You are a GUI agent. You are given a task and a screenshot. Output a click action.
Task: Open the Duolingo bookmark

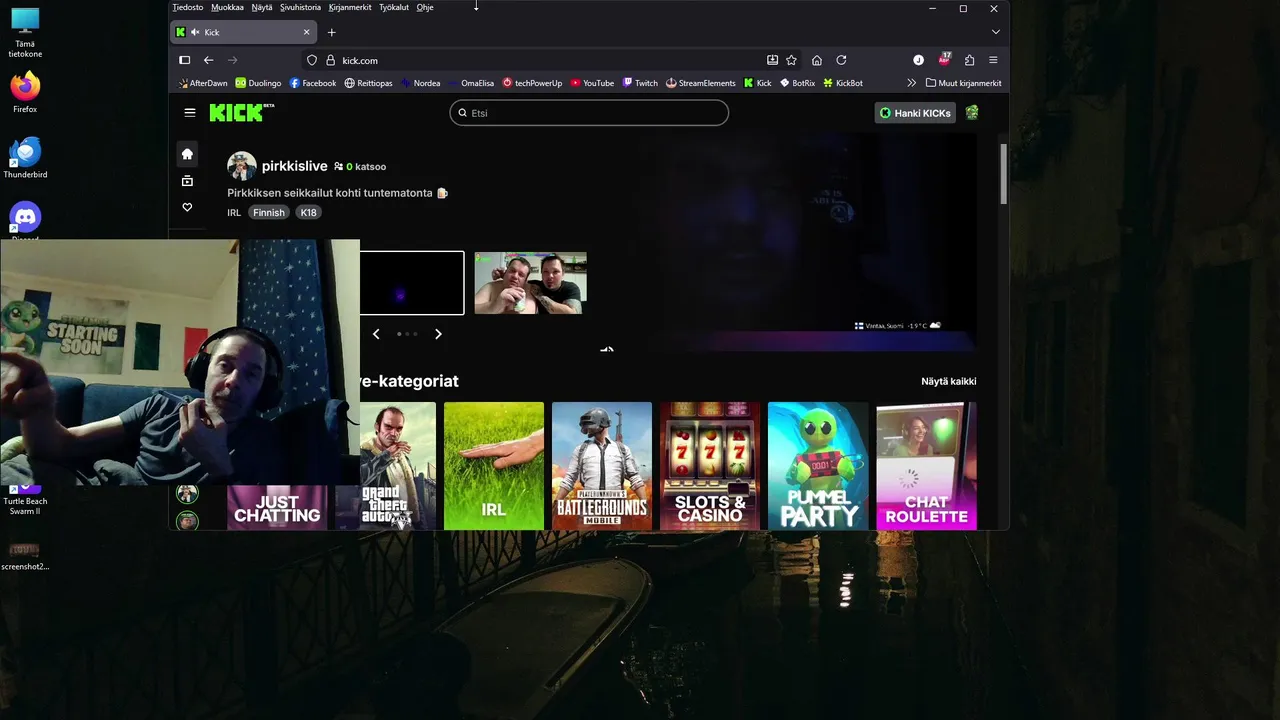(258, 83)
